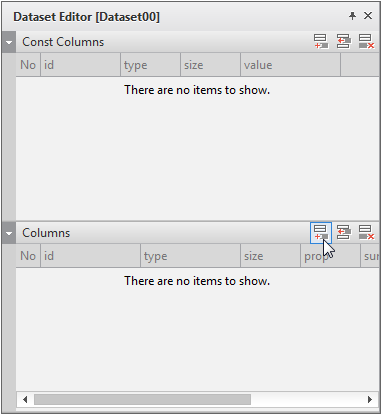The image size is (381, 414).
Task: Select the type header in Const Columns
Action: click(x=150, y=65)
